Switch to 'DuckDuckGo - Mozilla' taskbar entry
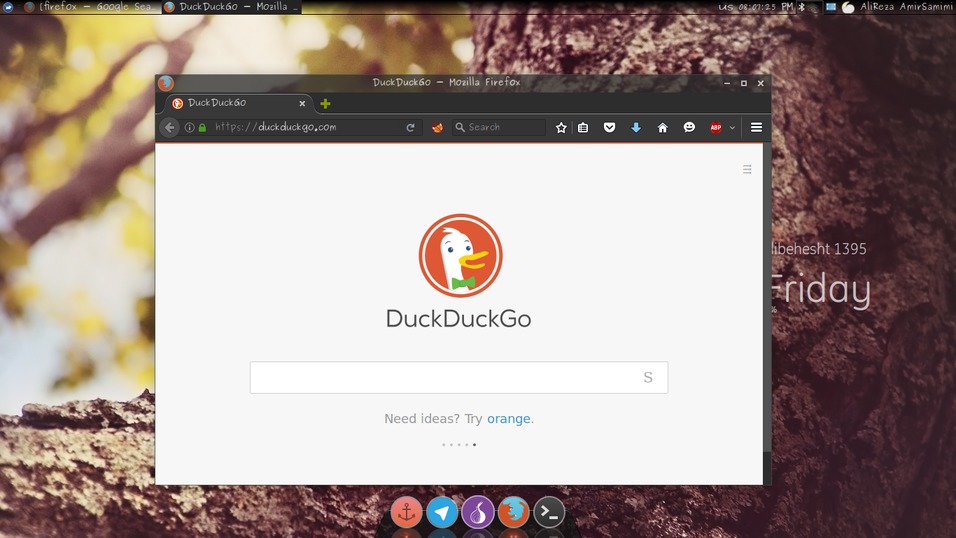 [232, 7]
